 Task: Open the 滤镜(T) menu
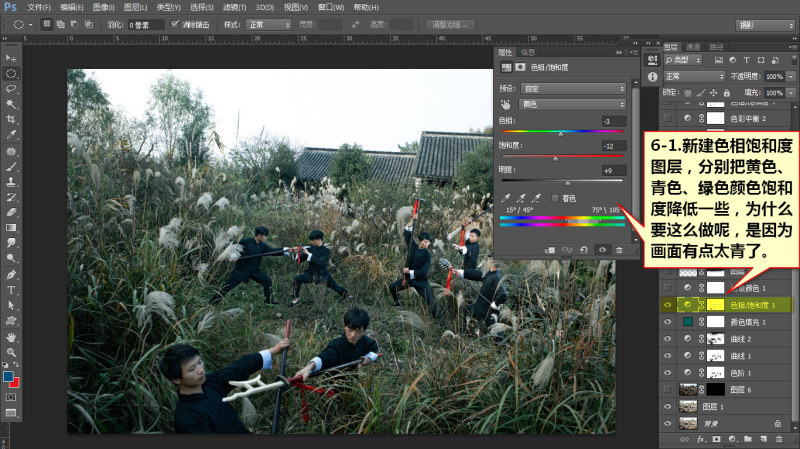click(x=234, y=7)
